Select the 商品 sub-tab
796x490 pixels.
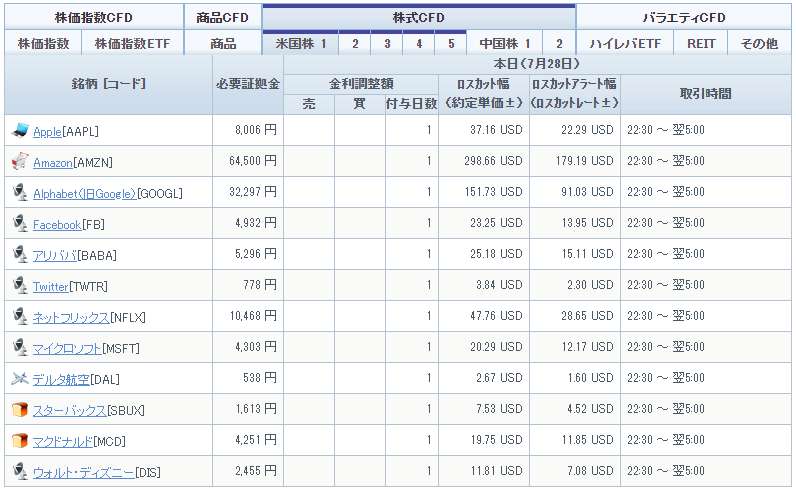(223, 43)
